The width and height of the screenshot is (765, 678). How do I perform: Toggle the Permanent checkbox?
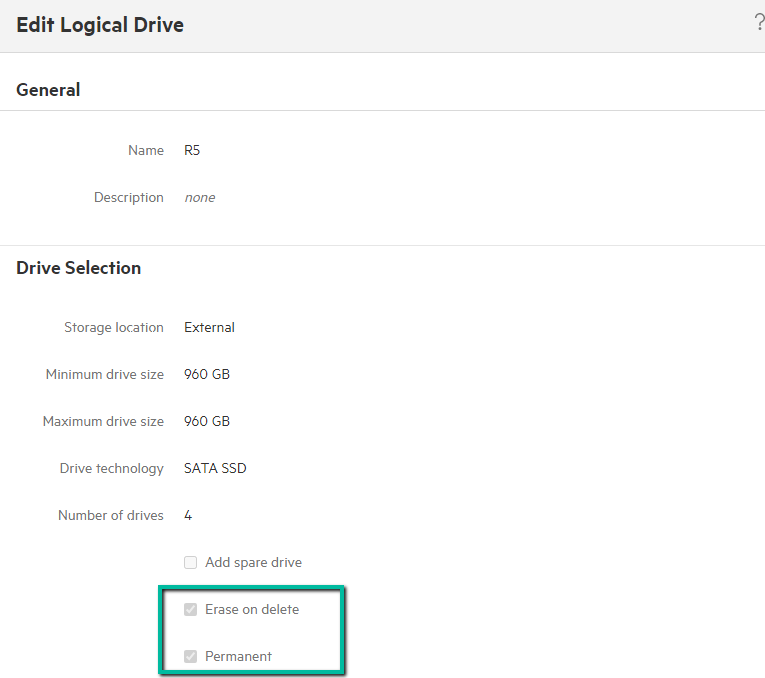click(x=191, y=657)
